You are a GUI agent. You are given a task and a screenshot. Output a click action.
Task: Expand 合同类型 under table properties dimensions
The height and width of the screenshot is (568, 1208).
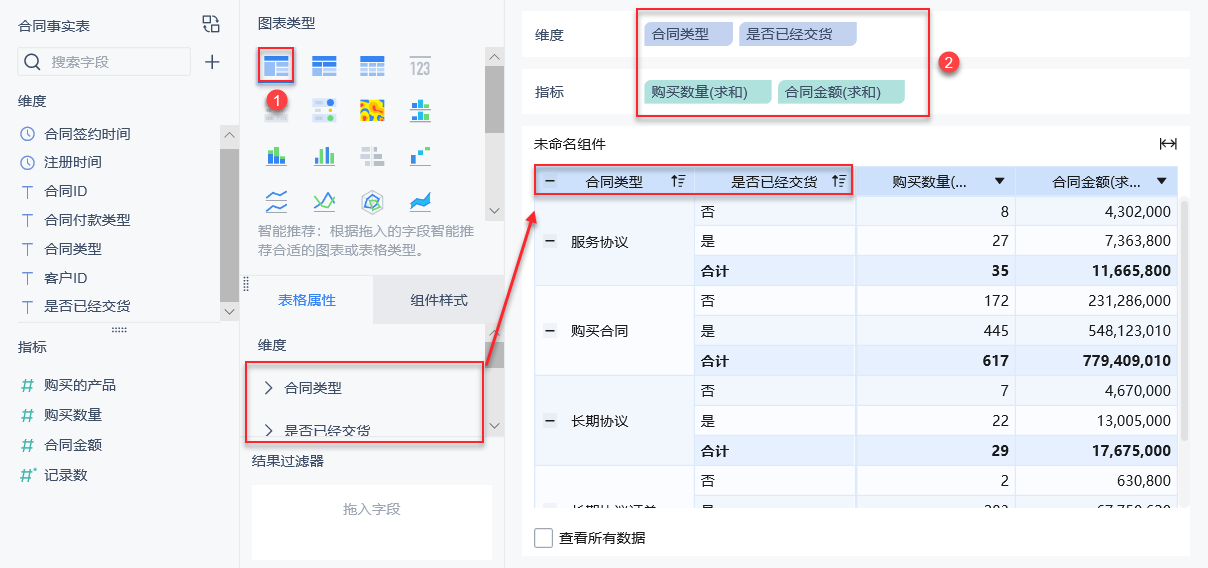pos(268,387)
